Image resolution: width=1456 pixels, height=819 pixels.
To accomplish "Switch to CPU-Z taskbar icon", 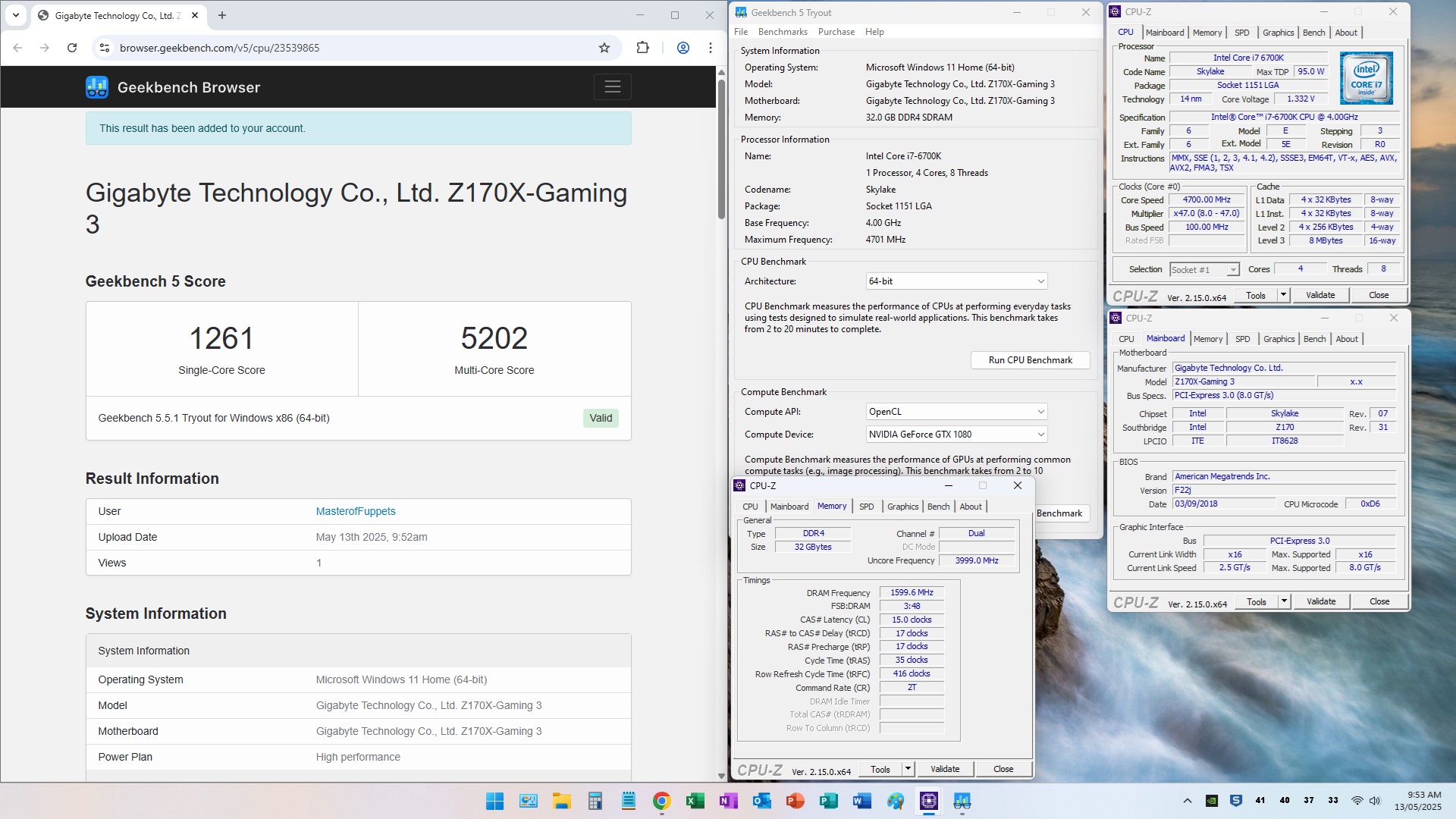I will [x=928, y=801].
